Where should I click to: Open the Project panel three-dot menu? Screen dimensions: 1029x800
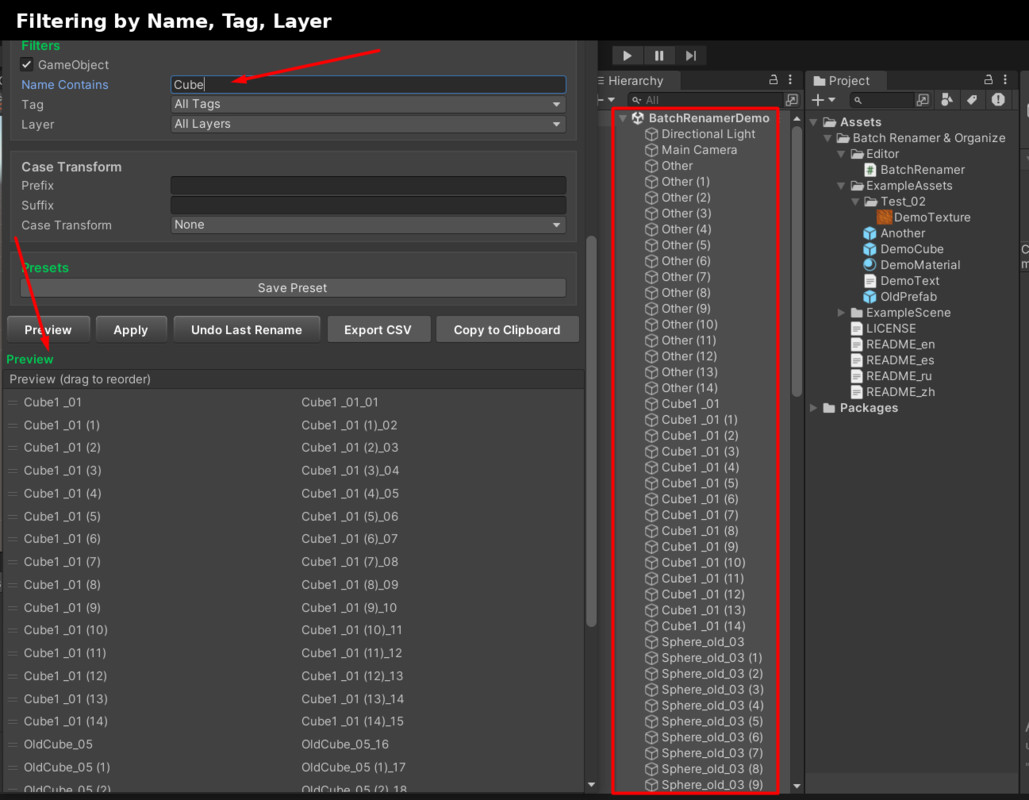1005,79
